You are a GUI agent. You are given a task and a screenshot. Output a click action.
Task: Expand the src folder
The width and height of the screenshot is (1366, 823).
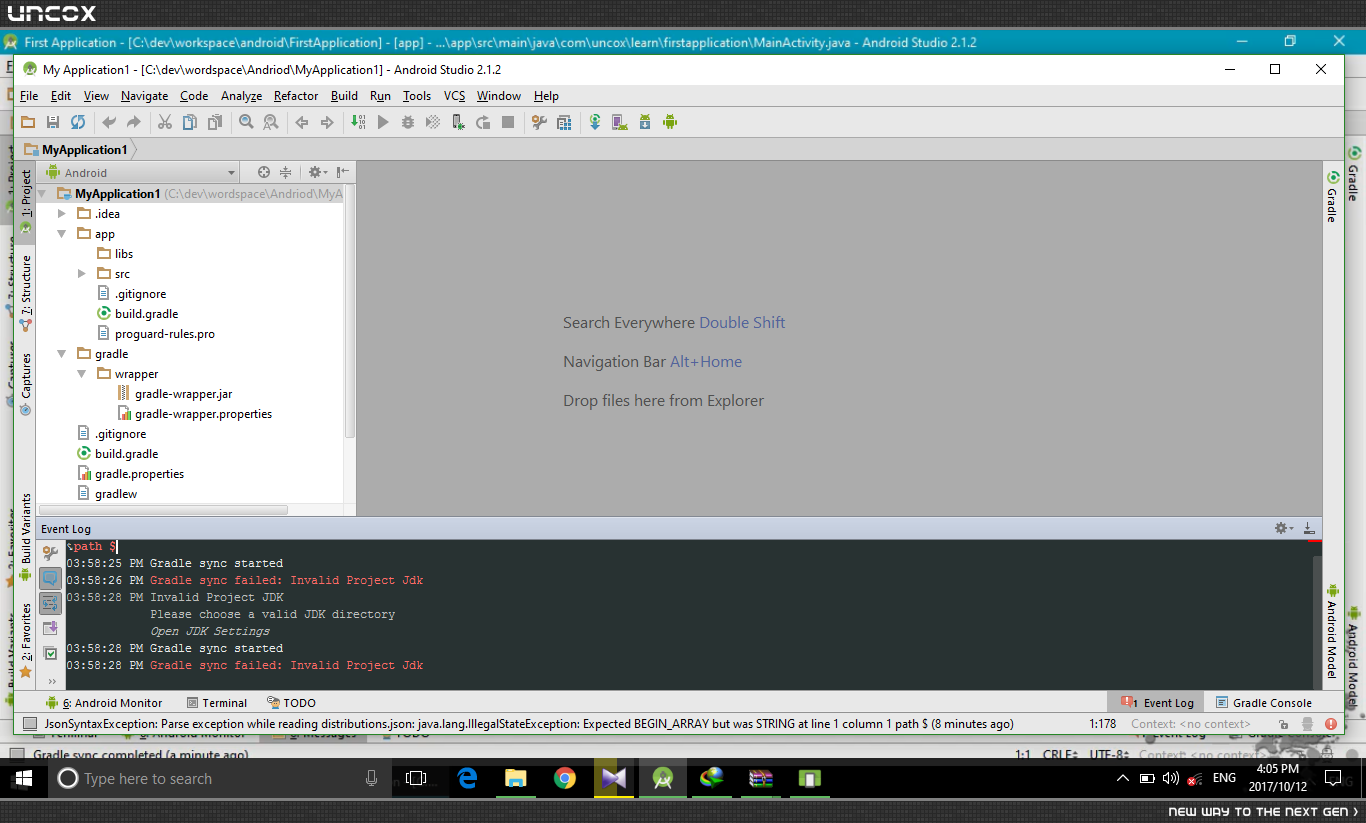pos(82,273)
